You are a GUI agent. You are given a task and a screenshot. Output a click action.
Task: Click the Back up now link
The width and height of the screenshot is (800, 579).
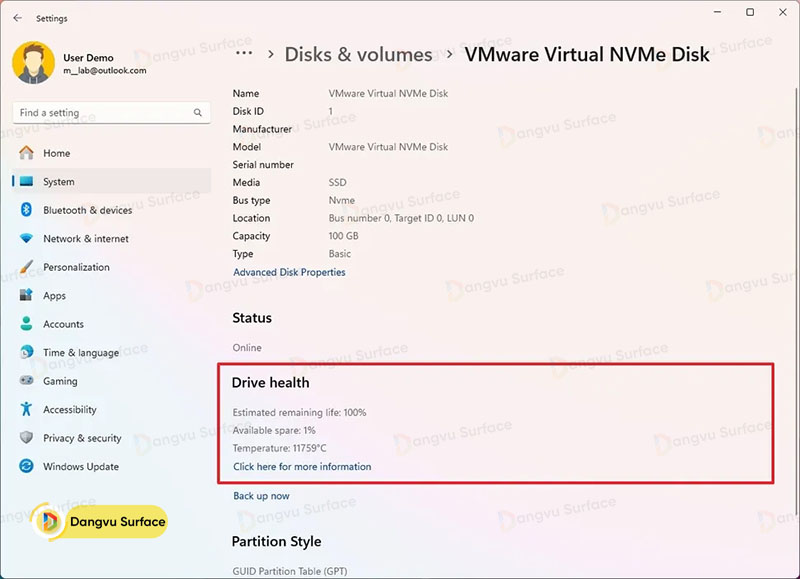tap(261, 496)
